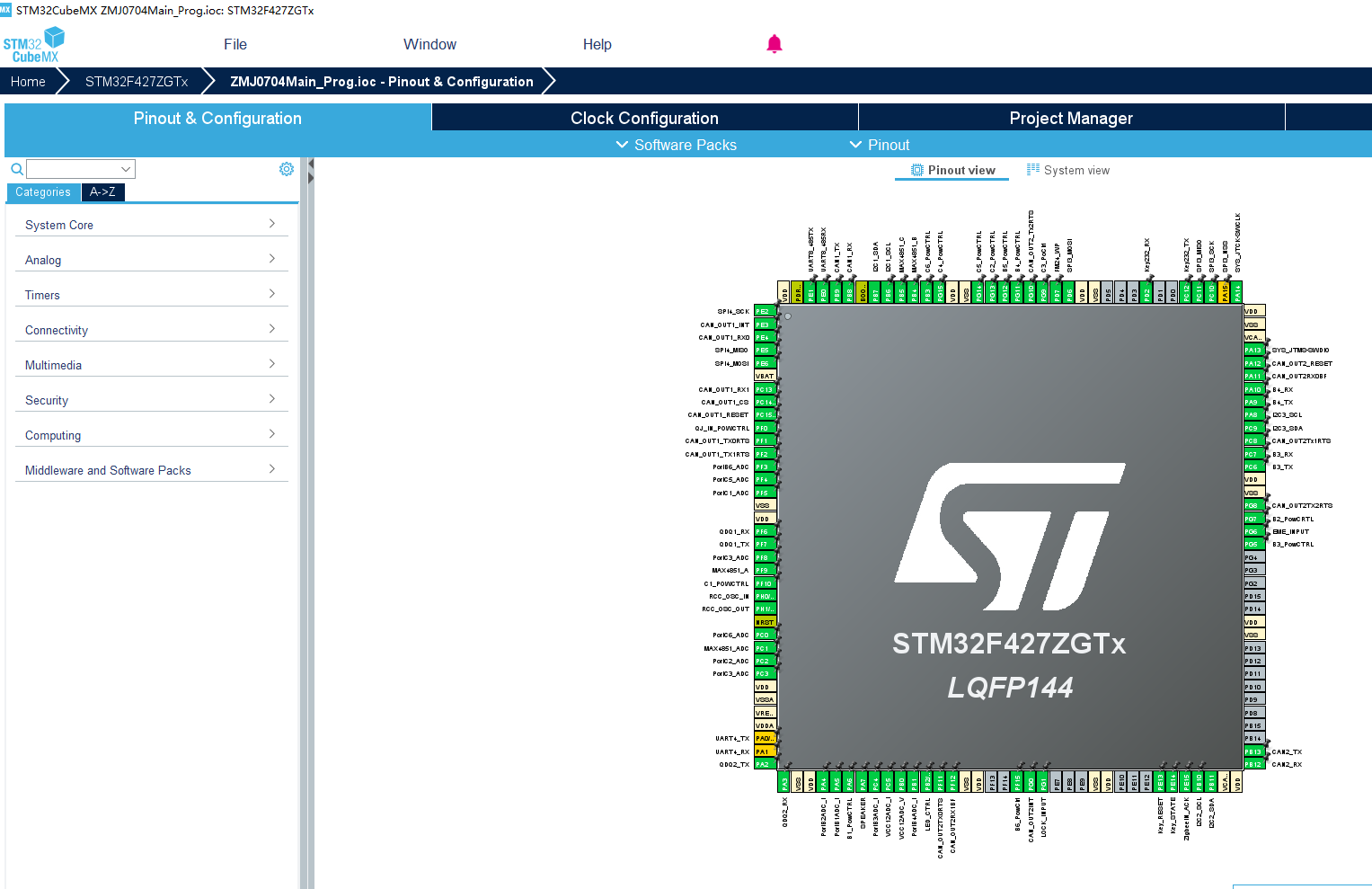
Task: Expand the Computing category
Action: (151, 435)
